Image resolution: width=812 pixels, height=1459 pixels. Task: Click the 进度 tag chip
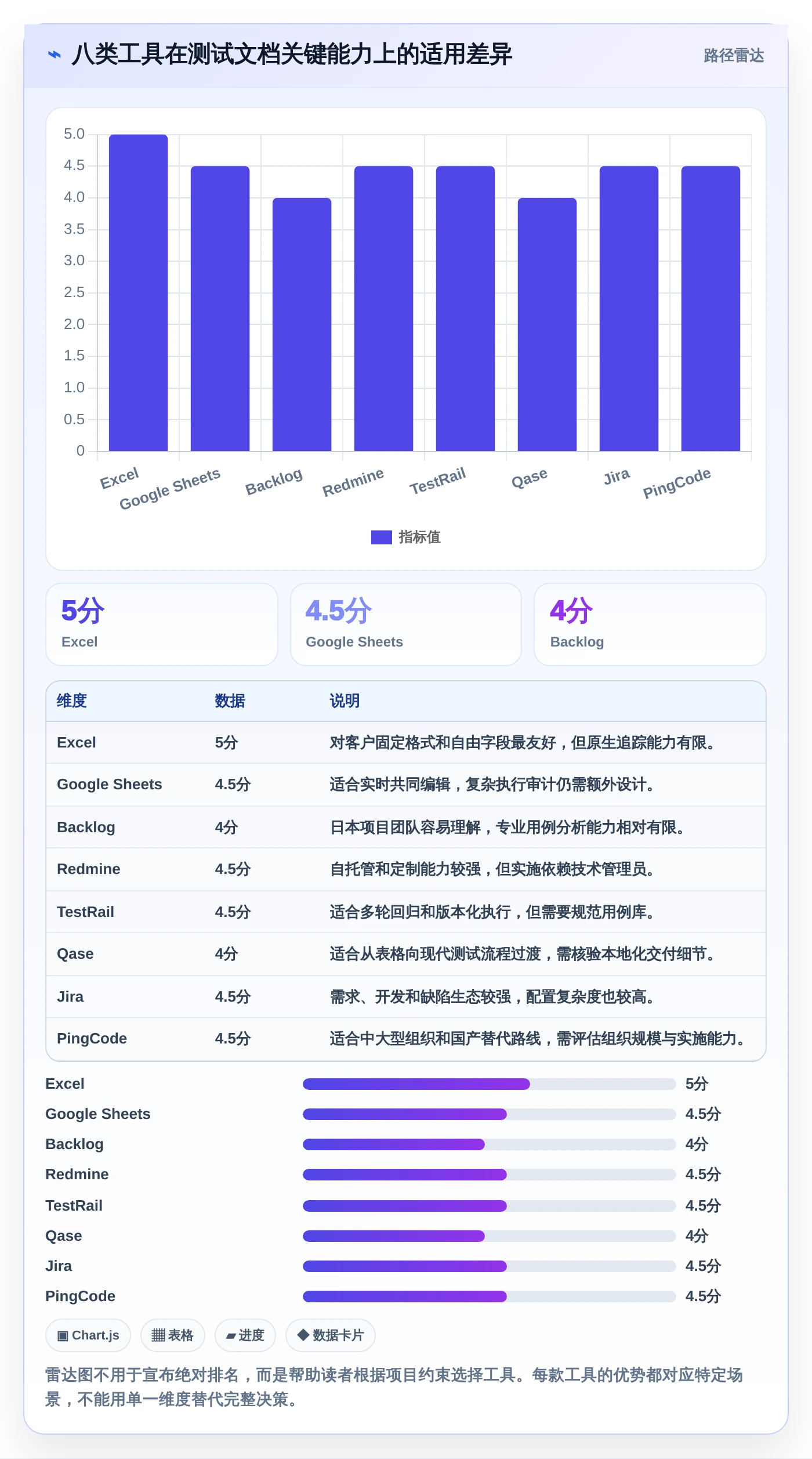pyautogui.click(x=245, y=1335)
